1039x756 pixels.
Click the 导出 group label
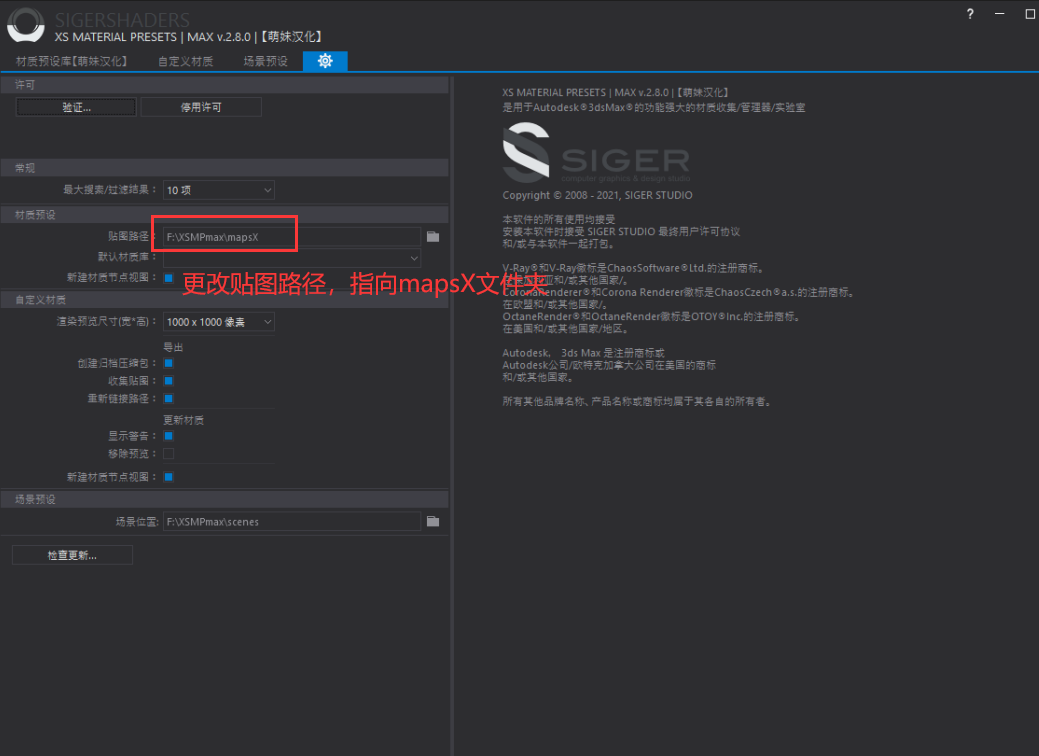[173, 347]
